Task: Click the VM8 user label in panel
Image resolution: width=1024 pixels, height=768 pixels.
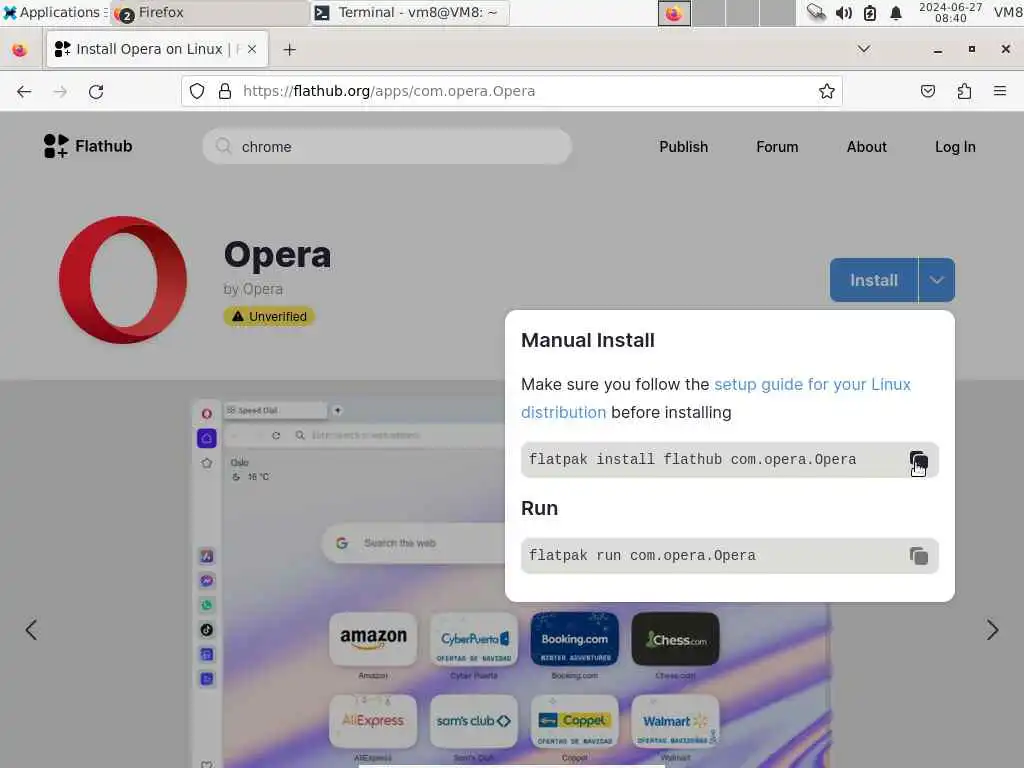Action: tap(1008, 12)
